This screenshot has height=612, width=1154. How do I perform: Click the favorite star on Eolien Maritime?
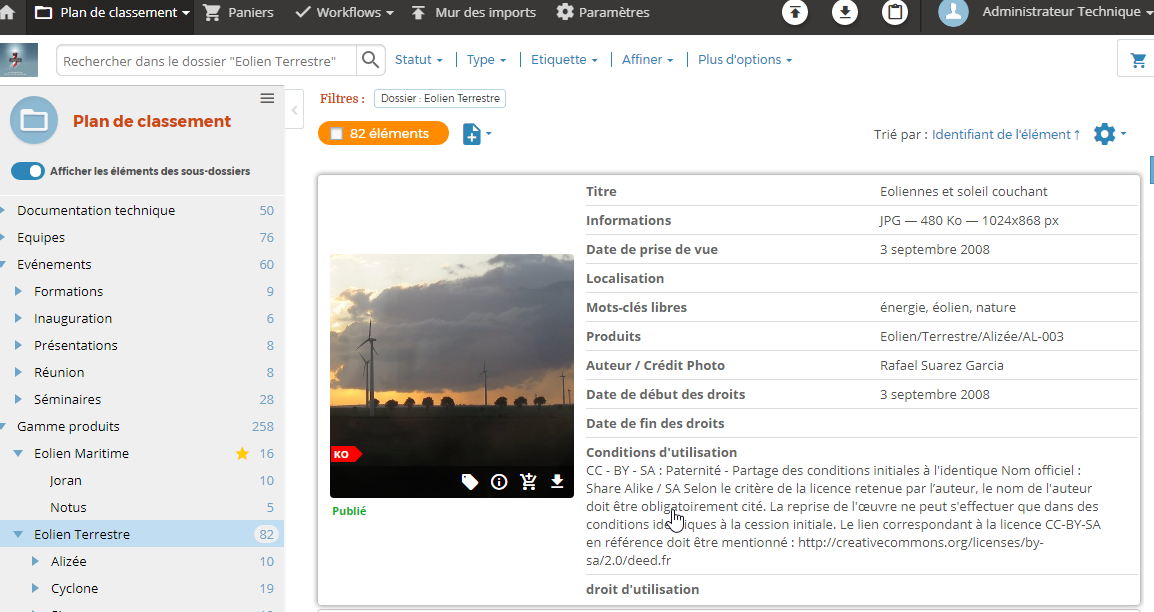point(242,454)
